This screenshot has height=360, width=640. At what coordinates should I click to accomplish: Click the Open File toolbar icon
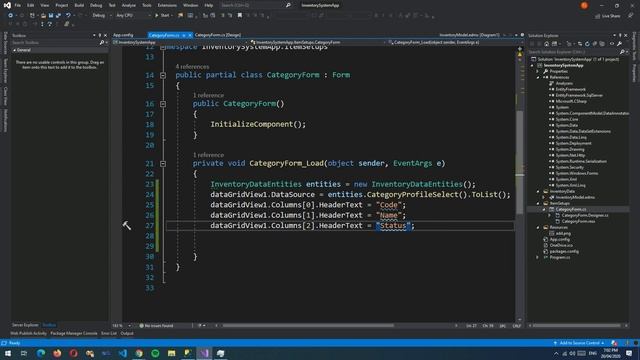tap(43, 15)
